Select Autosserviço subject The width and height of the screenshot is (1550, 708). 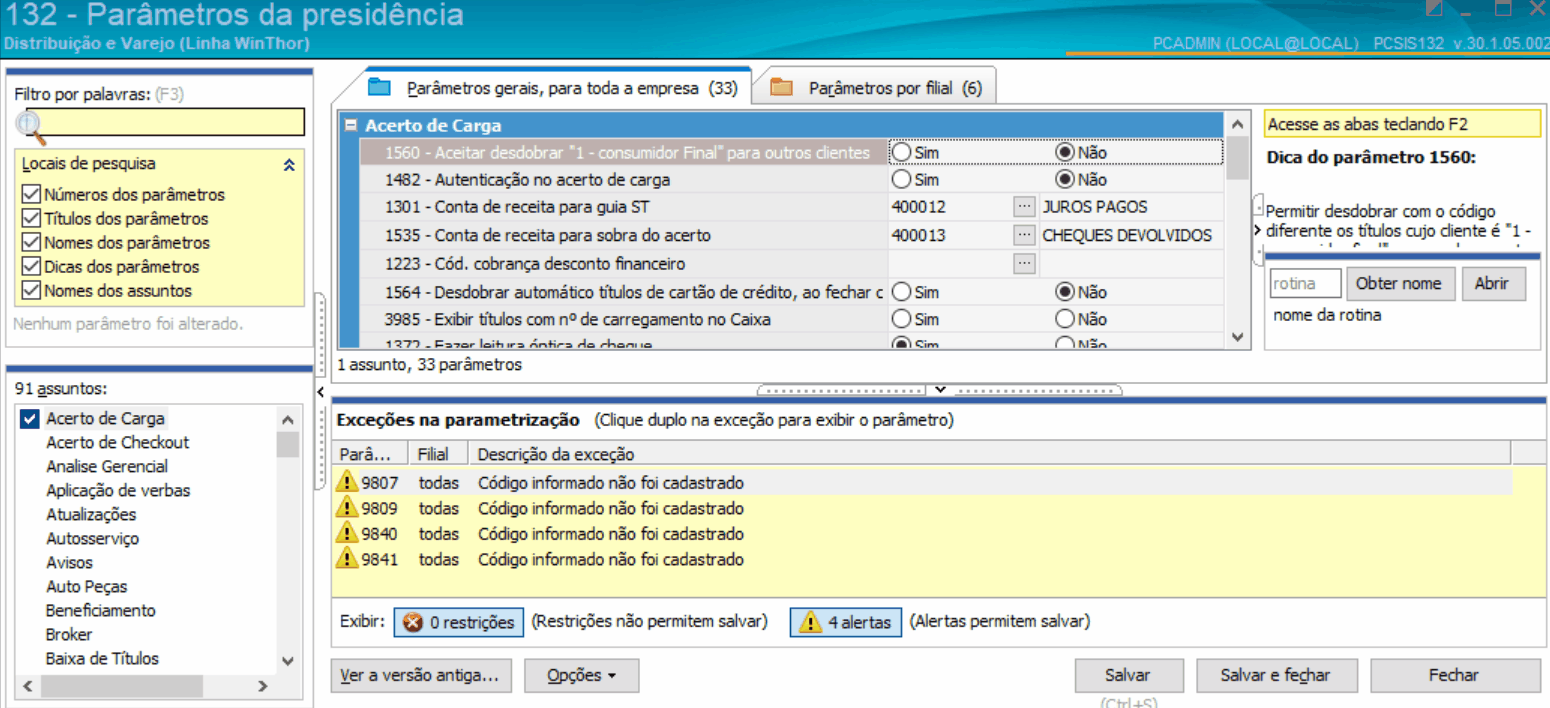pyautogui.click(x=93, y=539)
